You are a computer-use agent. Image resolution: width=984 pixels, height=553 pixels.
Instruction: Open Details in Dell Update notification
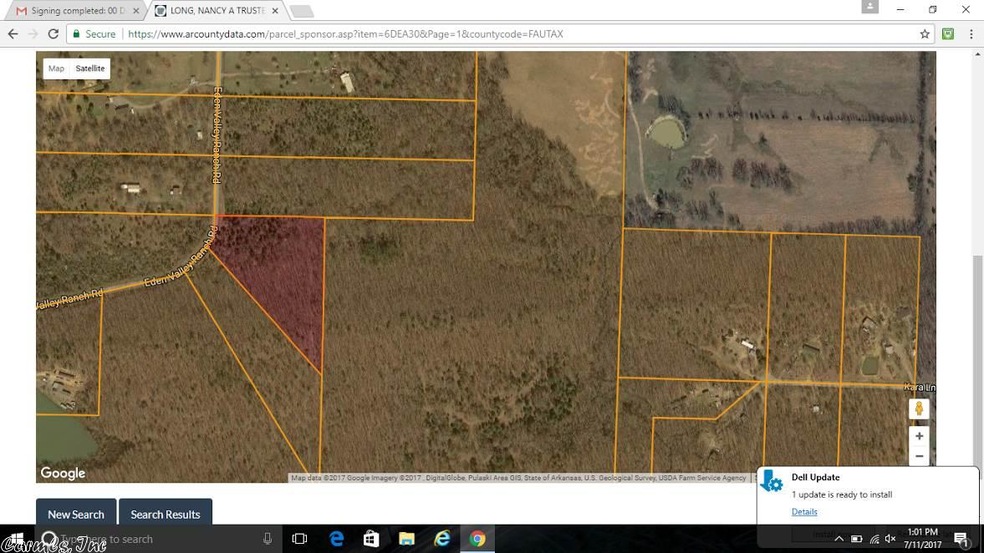tap(804, 512)
